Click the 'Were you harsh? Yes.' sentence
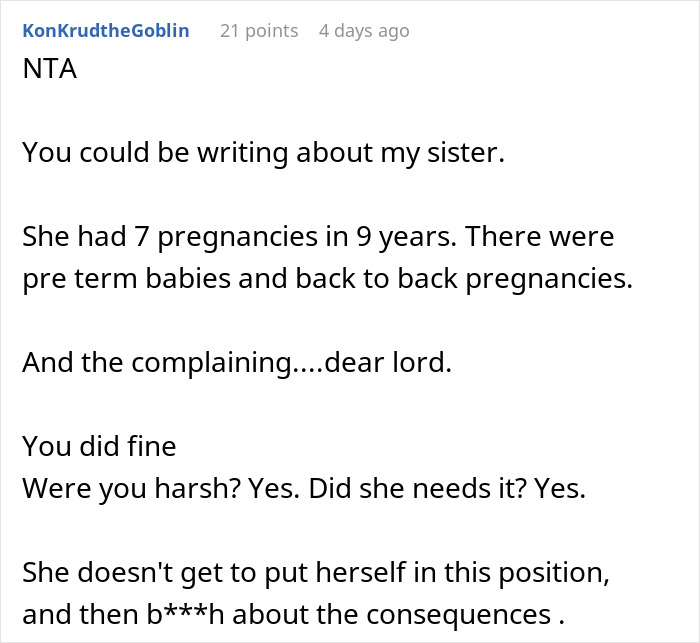 (x=161, y=488)
